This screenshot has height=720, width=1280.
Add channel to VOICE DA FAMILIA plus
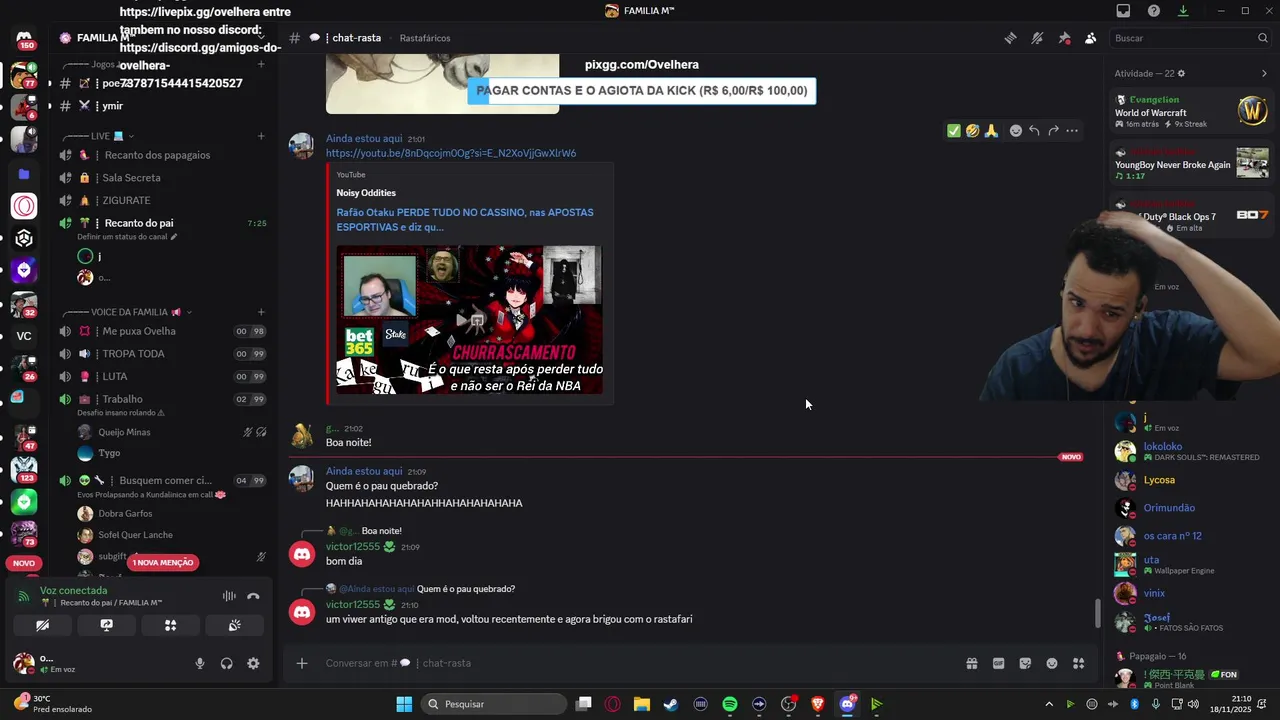coord(261,312)
